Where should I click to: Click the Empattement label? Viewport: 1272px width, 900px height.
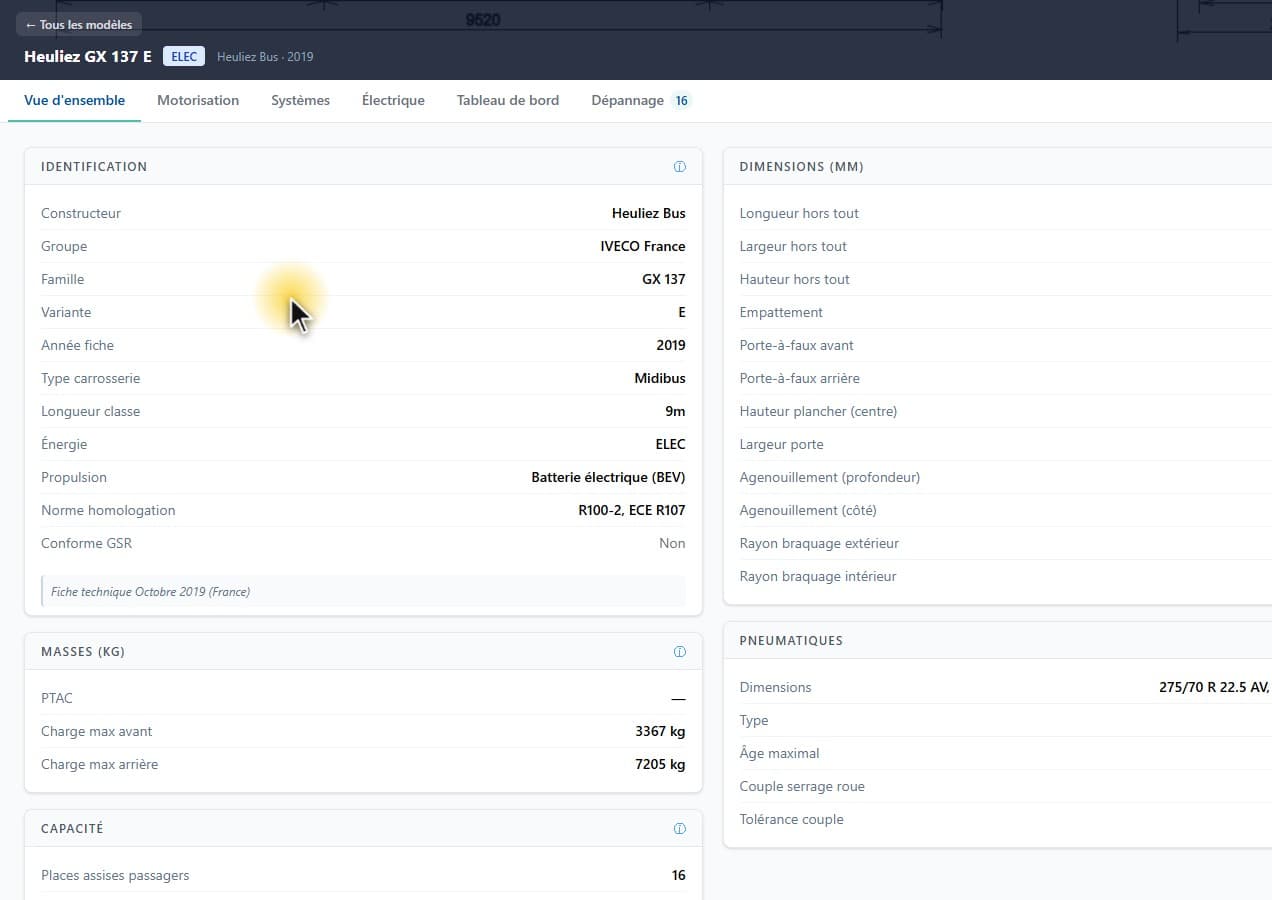click(781, 312)
